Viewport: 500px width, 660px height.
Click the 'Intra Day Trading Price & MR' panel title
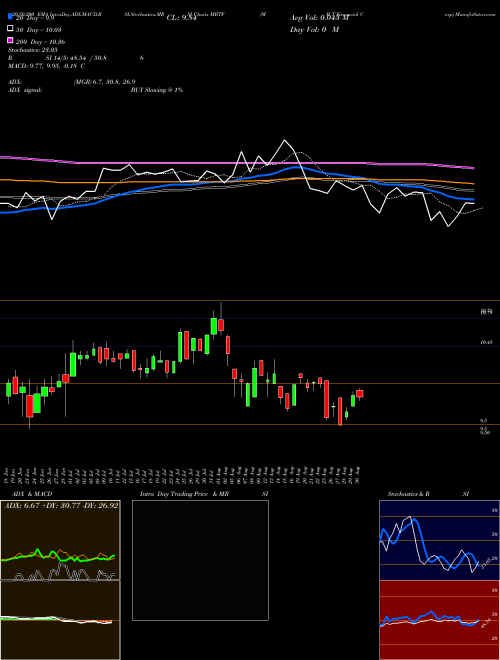184,494
